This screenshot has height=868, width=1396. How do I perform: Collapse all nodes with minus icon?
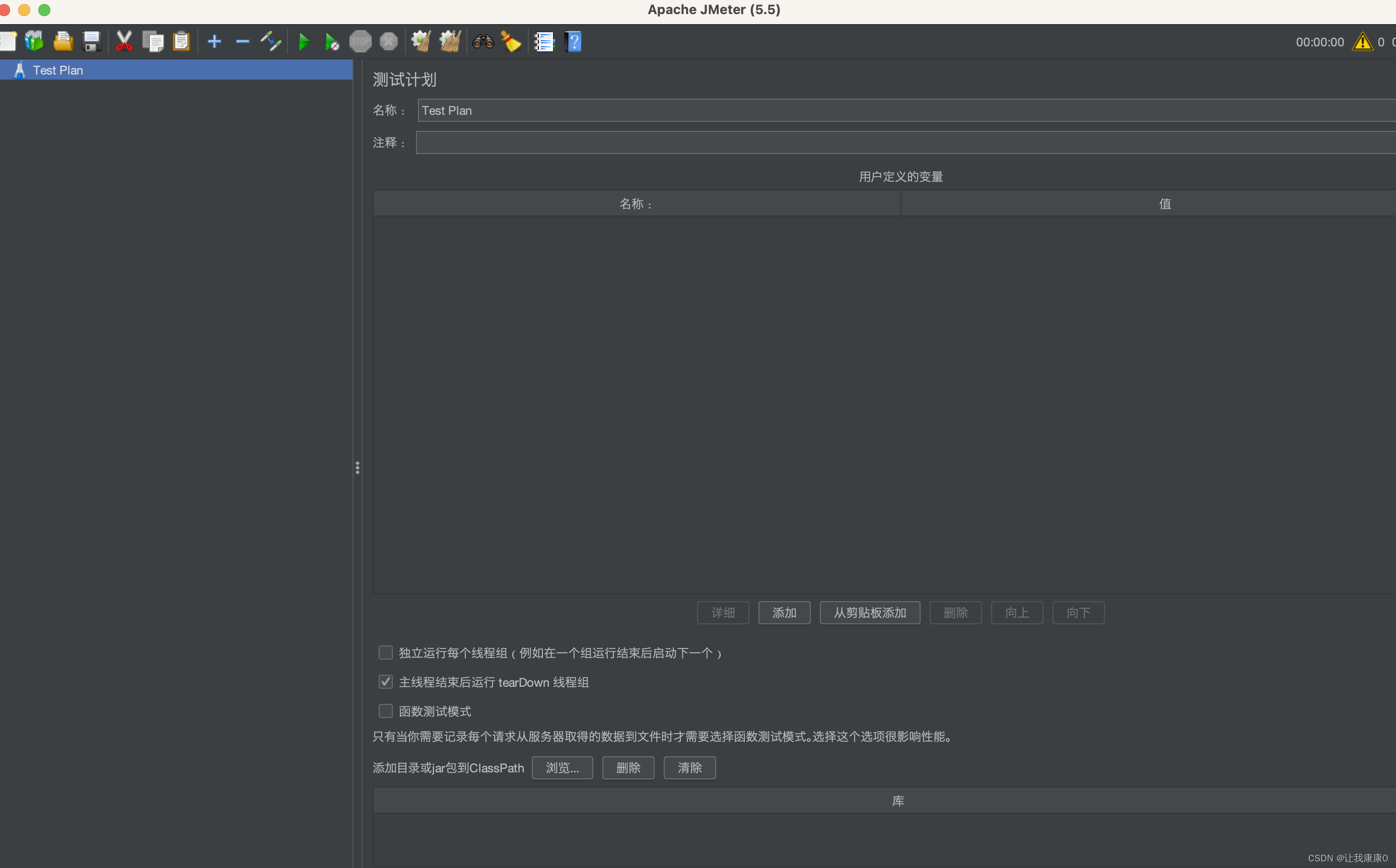pos(242,41)
